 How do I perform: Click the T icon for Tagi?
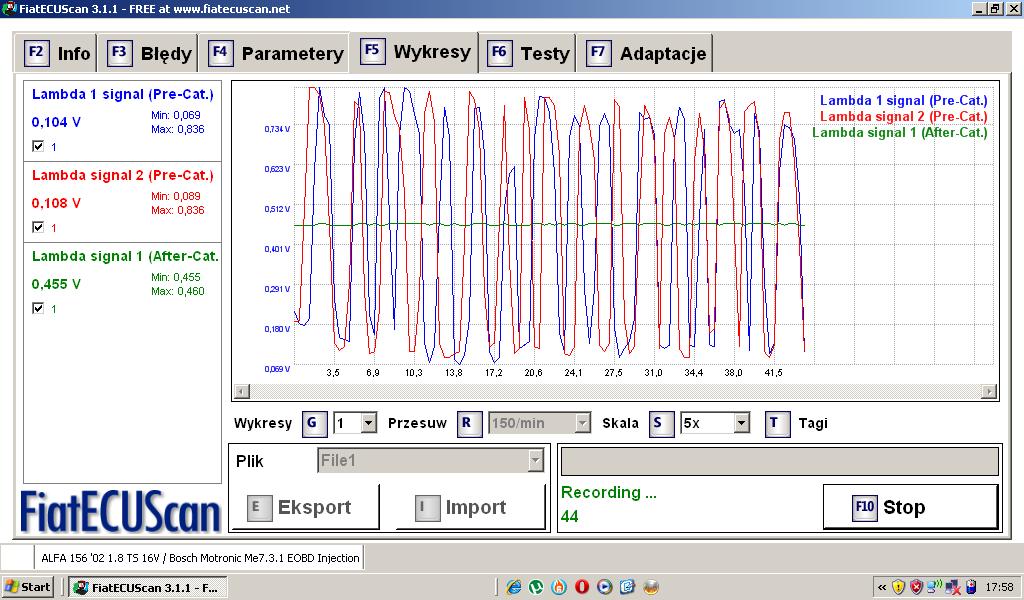pos(774,423)
